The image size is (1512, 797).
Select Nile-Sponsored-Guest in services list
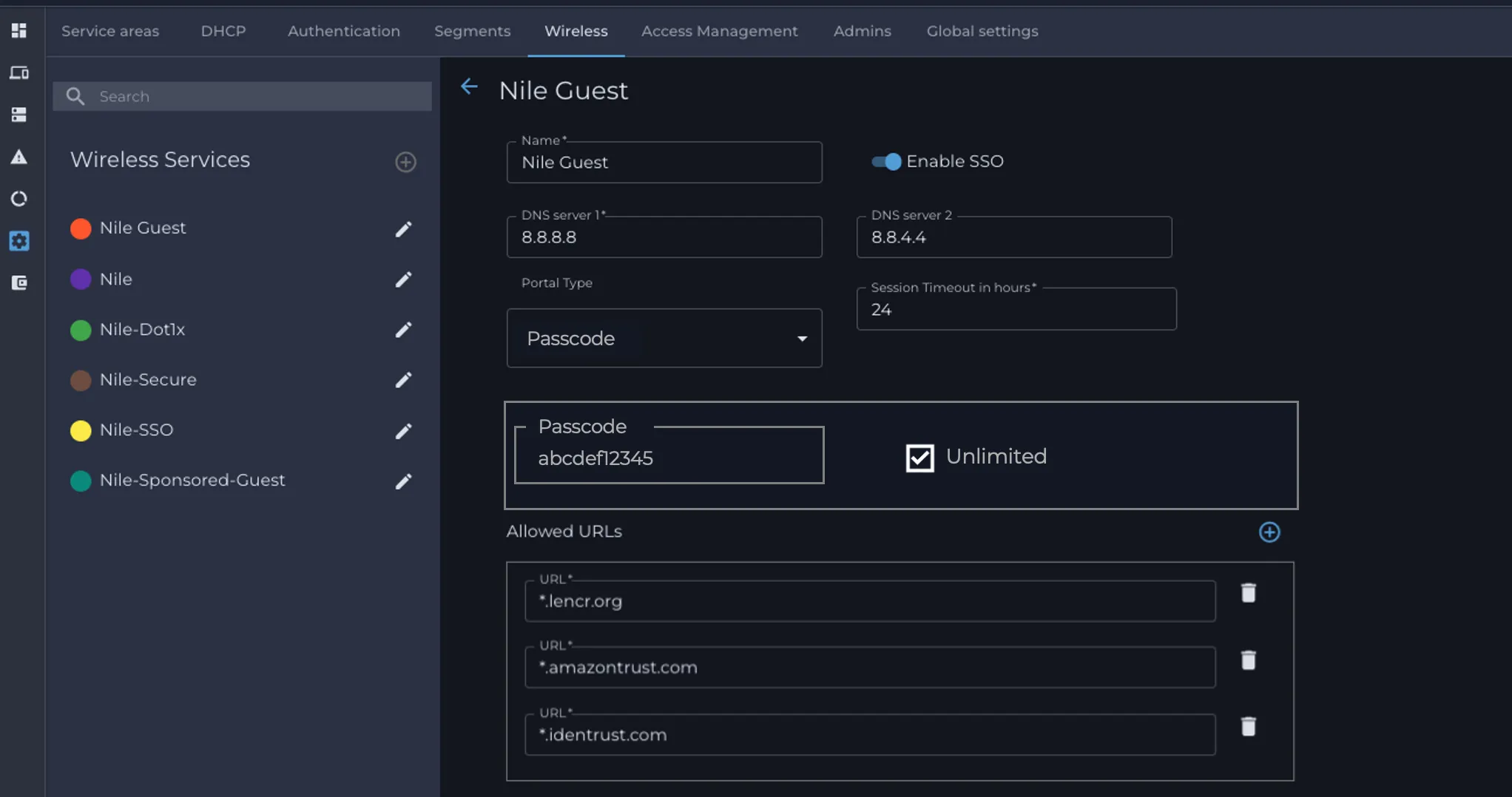pos(192,480)
